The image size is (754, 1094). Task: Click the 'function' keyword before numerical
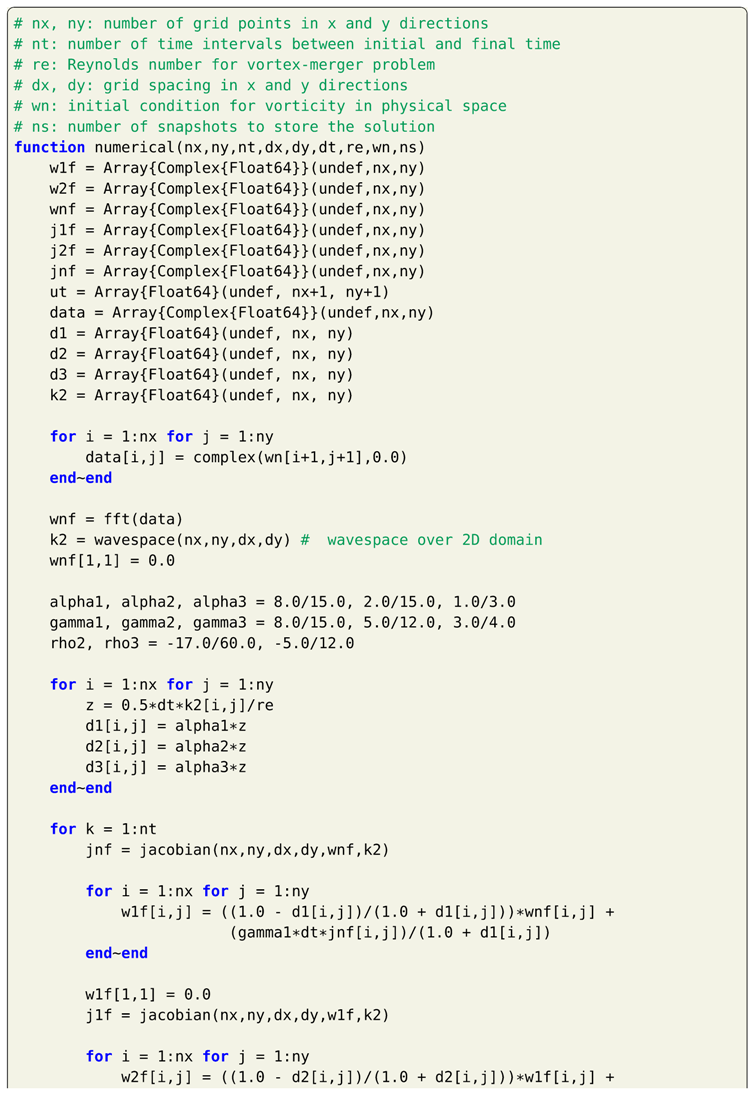(x=50, y=147)
